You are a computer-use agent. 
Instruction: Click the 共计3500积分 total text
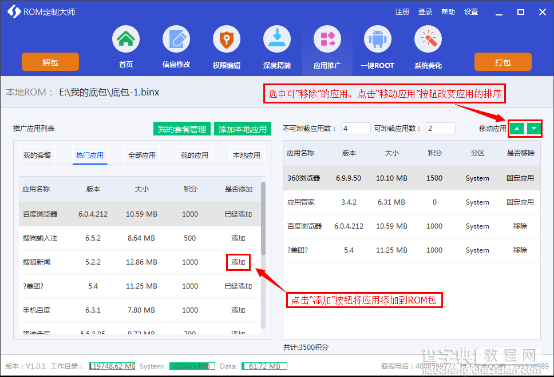[x=306, y=347]
